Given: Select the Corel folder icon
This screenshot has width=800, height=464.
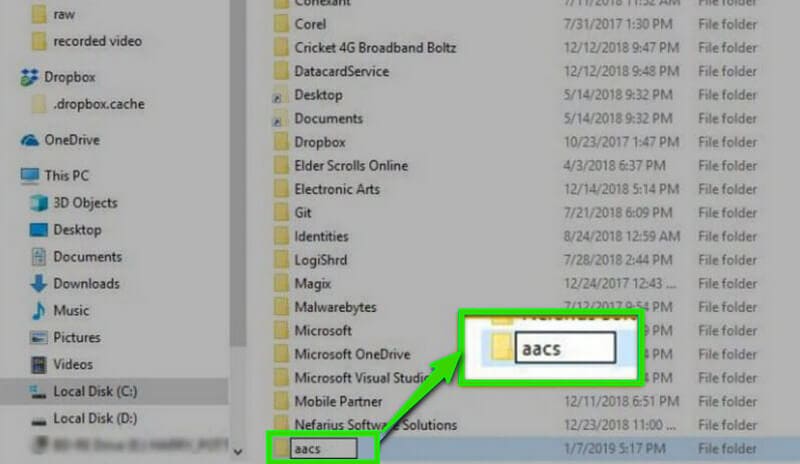Looking at the screenshot, I should (x=281, y=24).
